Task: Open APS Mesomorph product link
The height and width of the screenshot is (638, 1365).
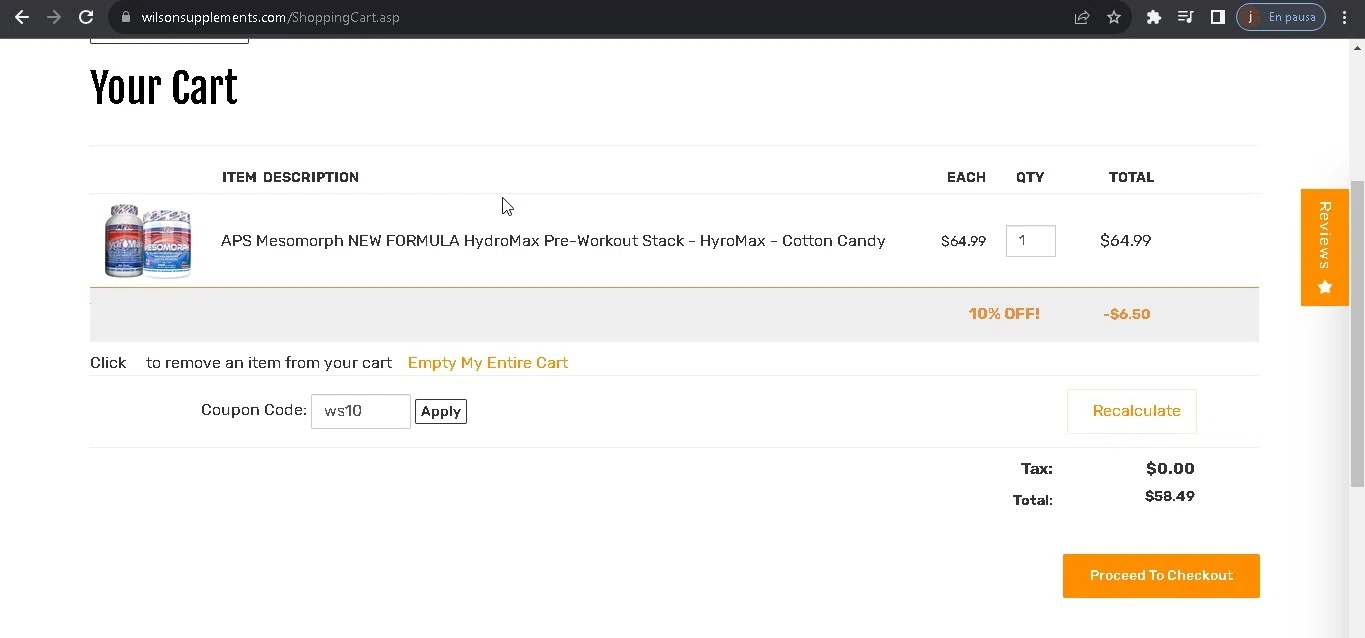Action: [553, 240]
